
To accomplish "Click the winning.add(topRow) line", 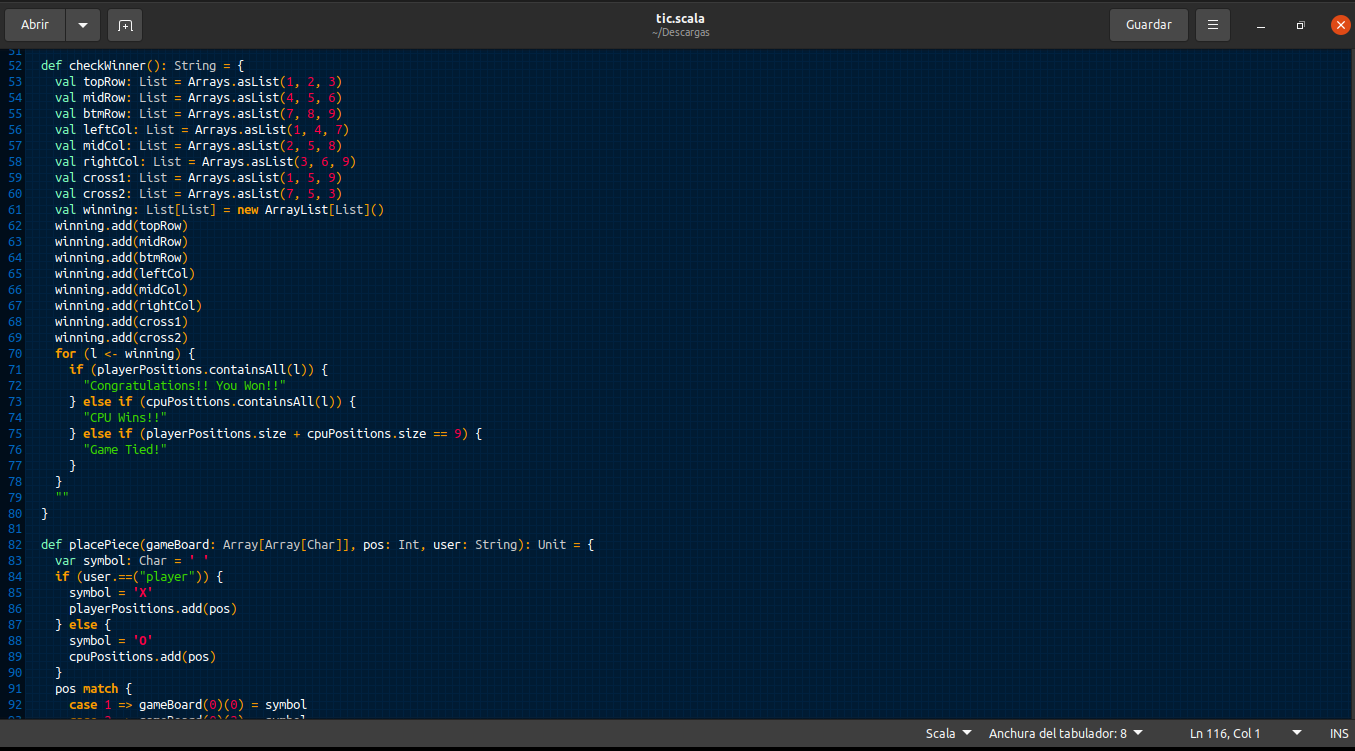I will (122, 226).
